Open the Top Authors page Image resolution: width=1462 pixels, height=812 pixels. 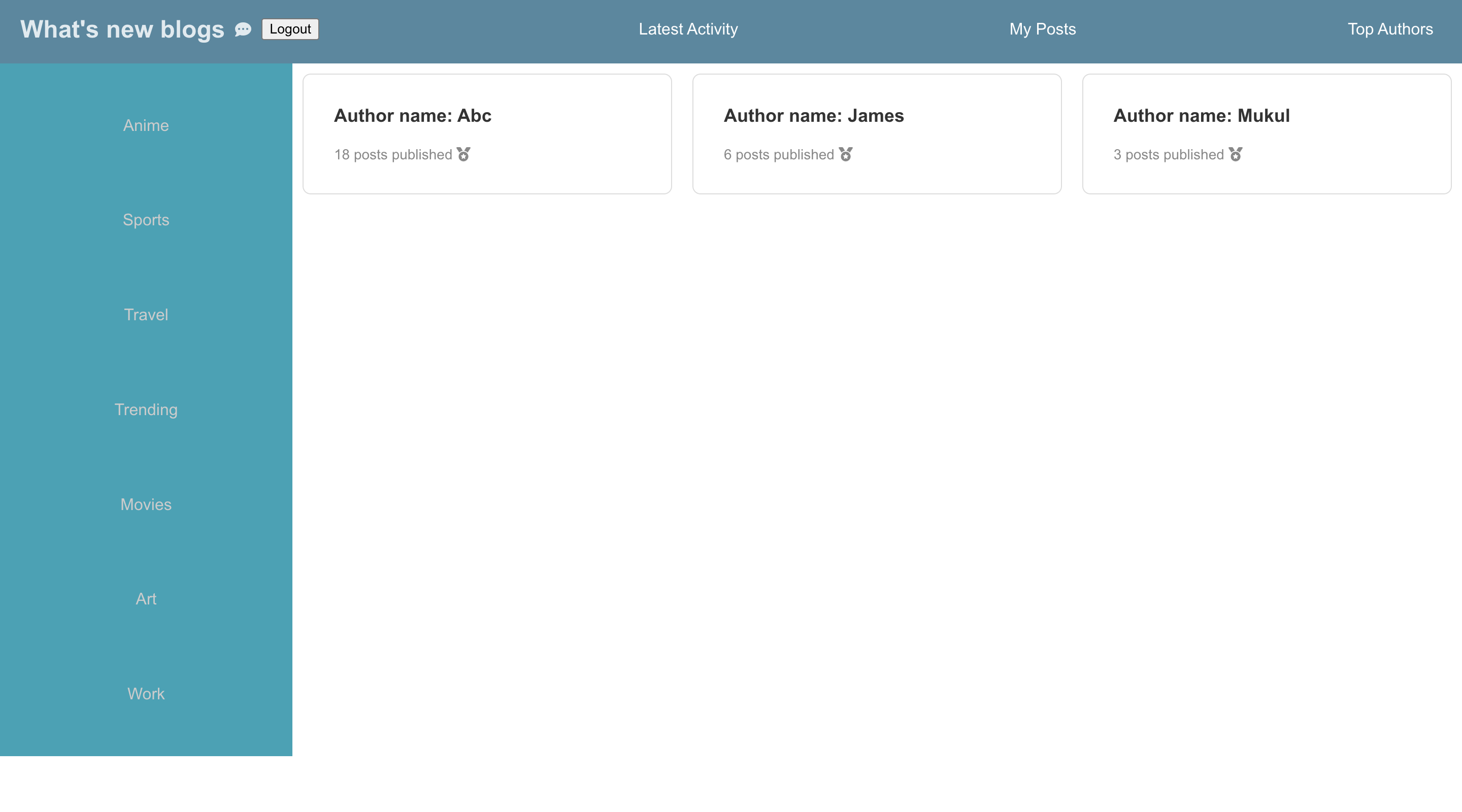1390,29
